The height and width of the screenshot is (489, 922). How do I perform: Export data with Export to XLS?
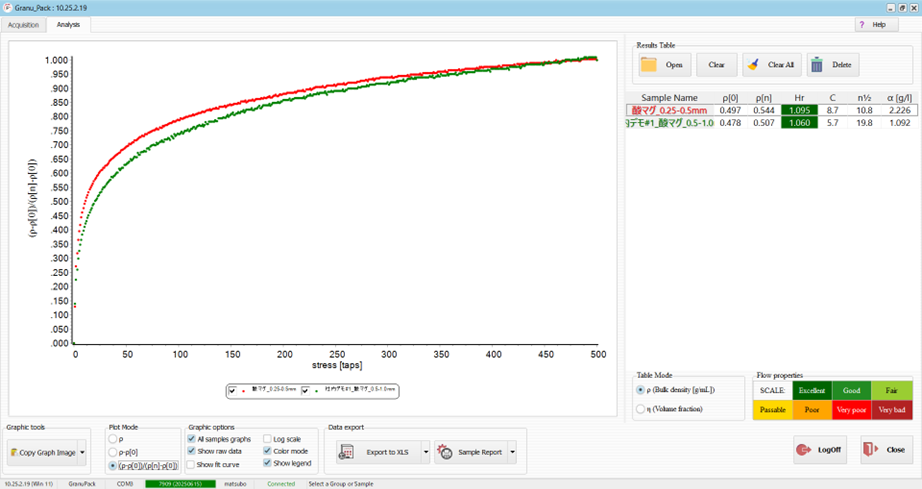[375, 452]
